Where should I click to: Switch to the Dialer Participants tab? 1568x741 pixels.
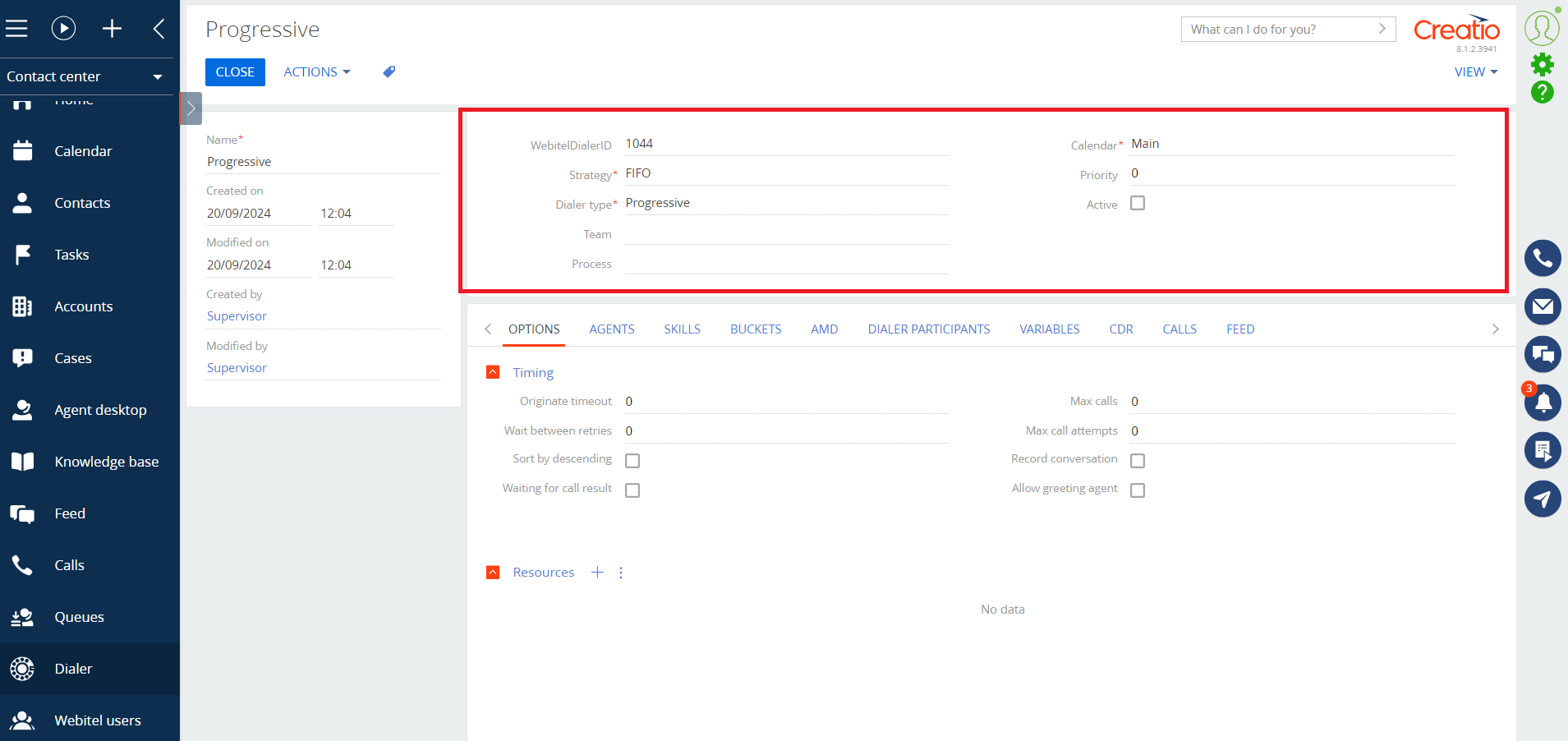[x=929, y=329]
